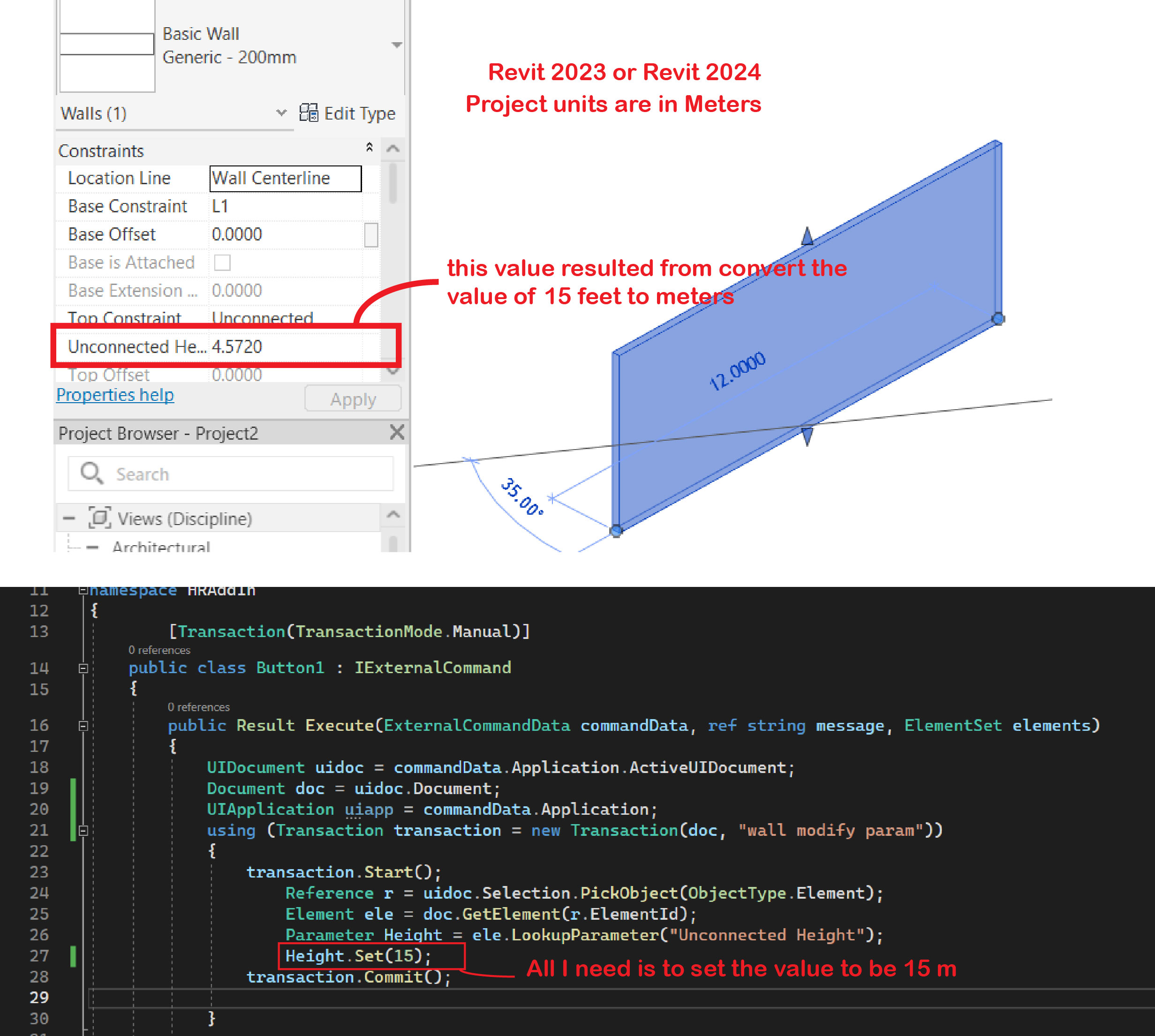Open the wall type selector dropdown
The height and width of the screenshot is (1036, 1155).
click(x=397, y=45)
